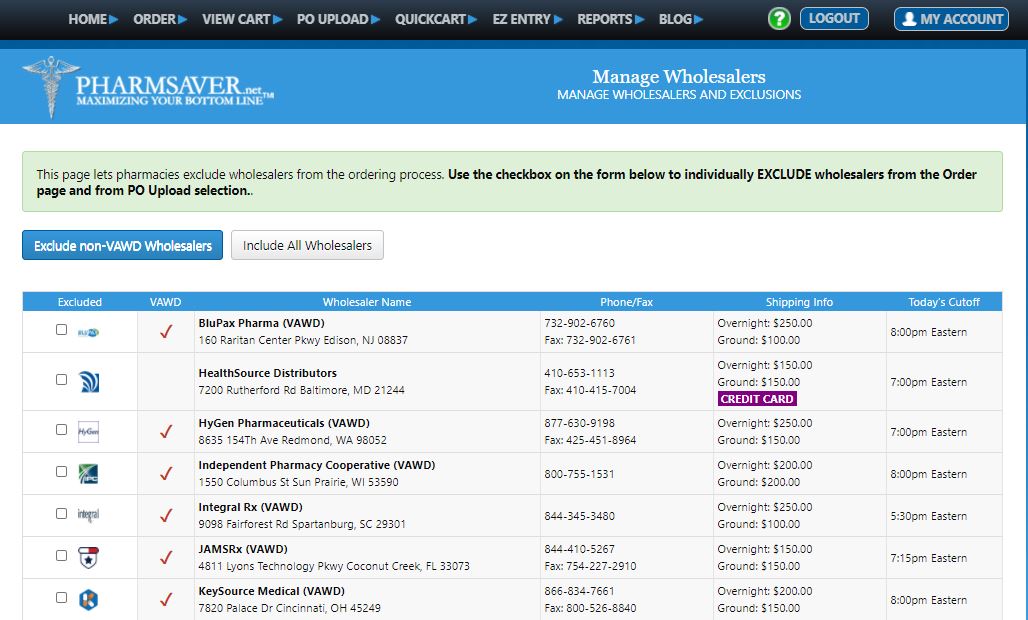Click the VAWD checkmark for BluPax Pharma

[166, 332]
